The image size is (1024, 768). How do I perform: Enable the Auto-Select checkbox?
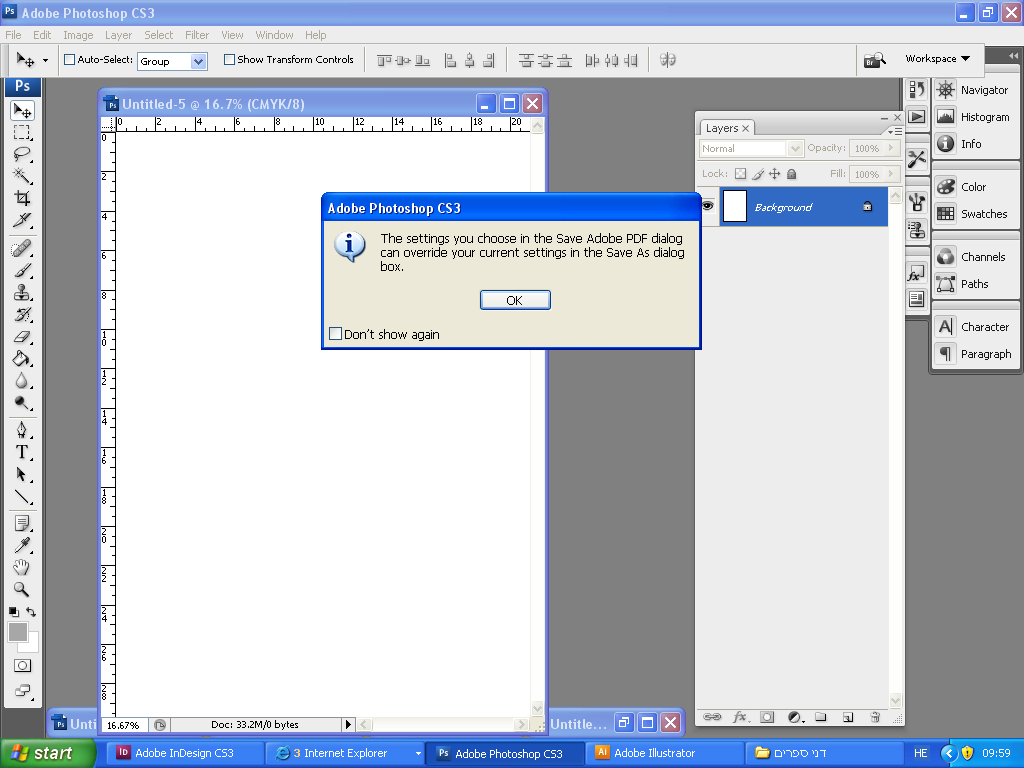pos(70,59)
